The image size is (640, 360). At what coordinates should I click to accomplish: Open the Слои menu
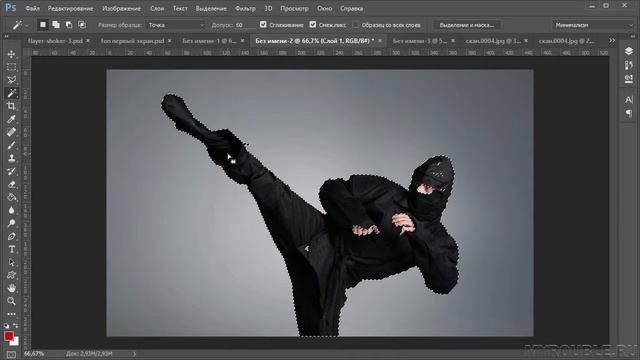pos(157,8)
